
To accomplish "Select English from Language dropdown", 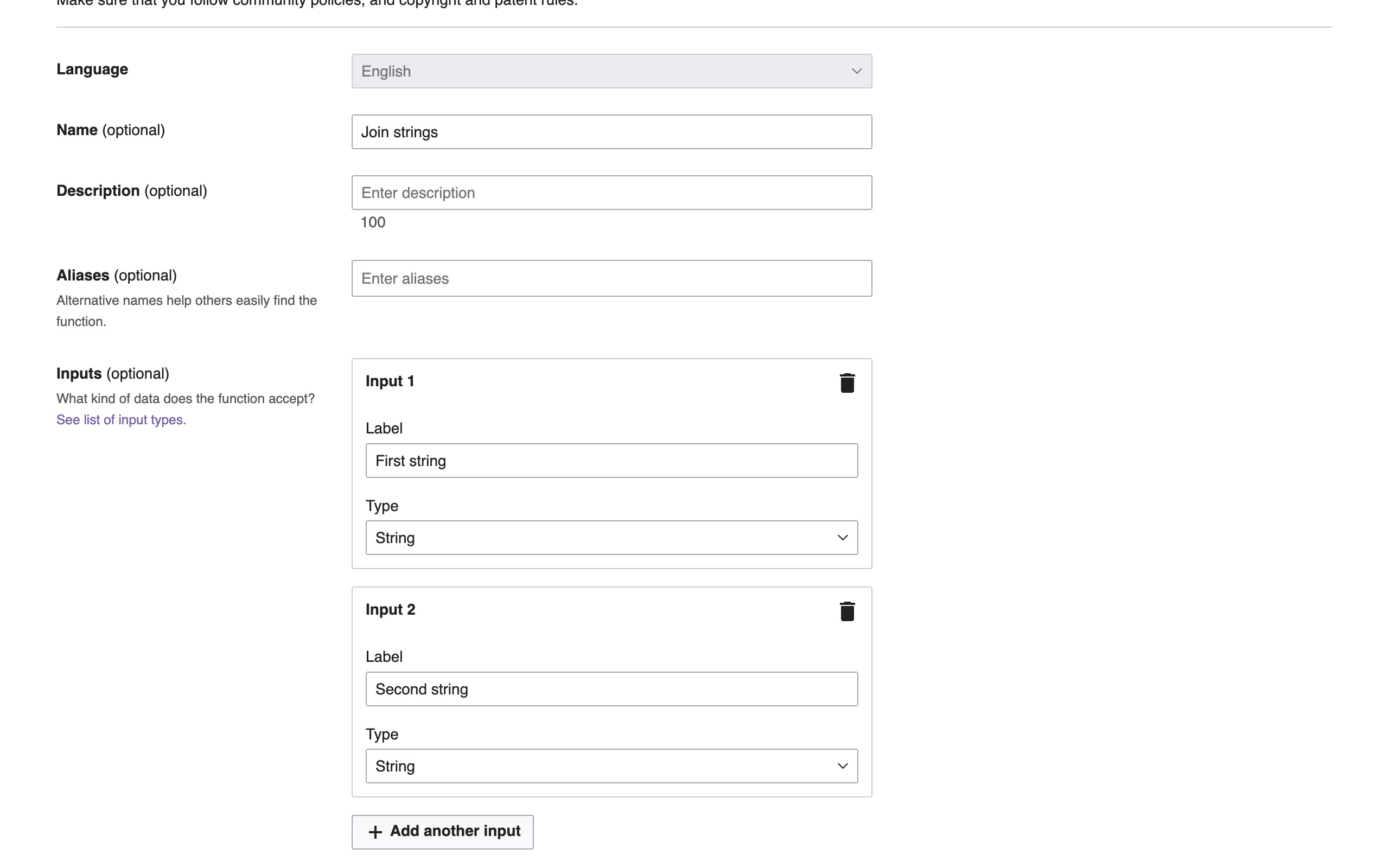I will coord(612,70).
